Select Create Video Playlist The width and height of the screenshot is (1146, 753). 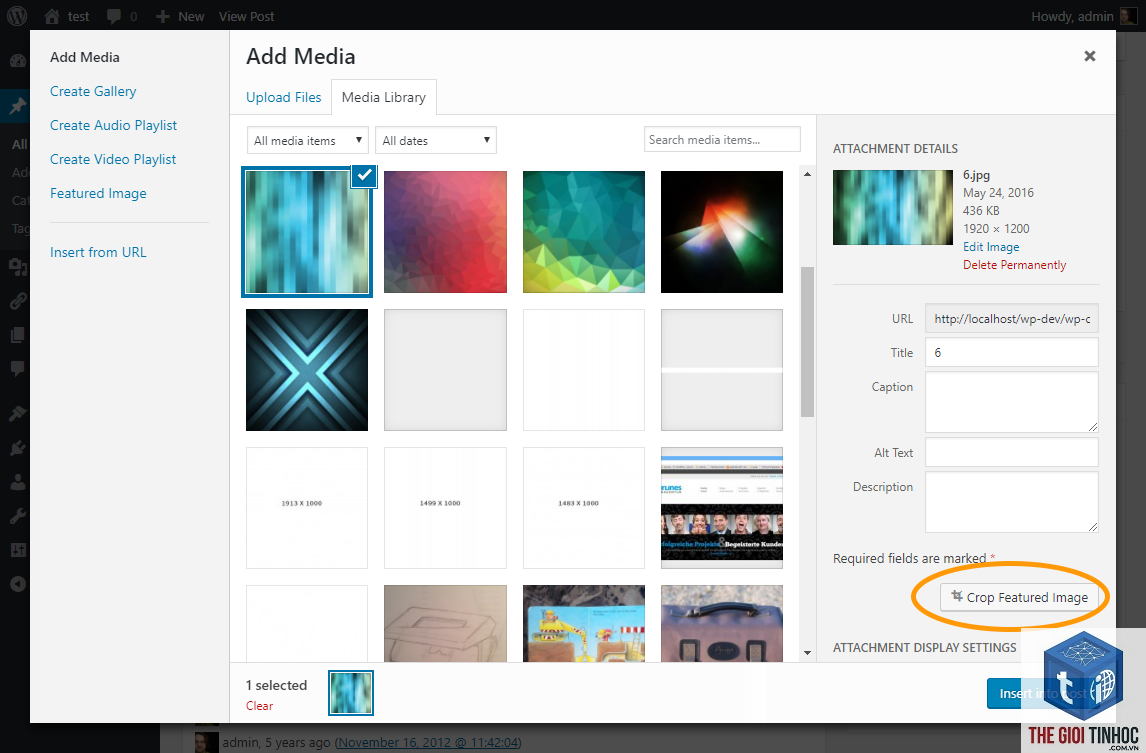[x=113, y=159]
